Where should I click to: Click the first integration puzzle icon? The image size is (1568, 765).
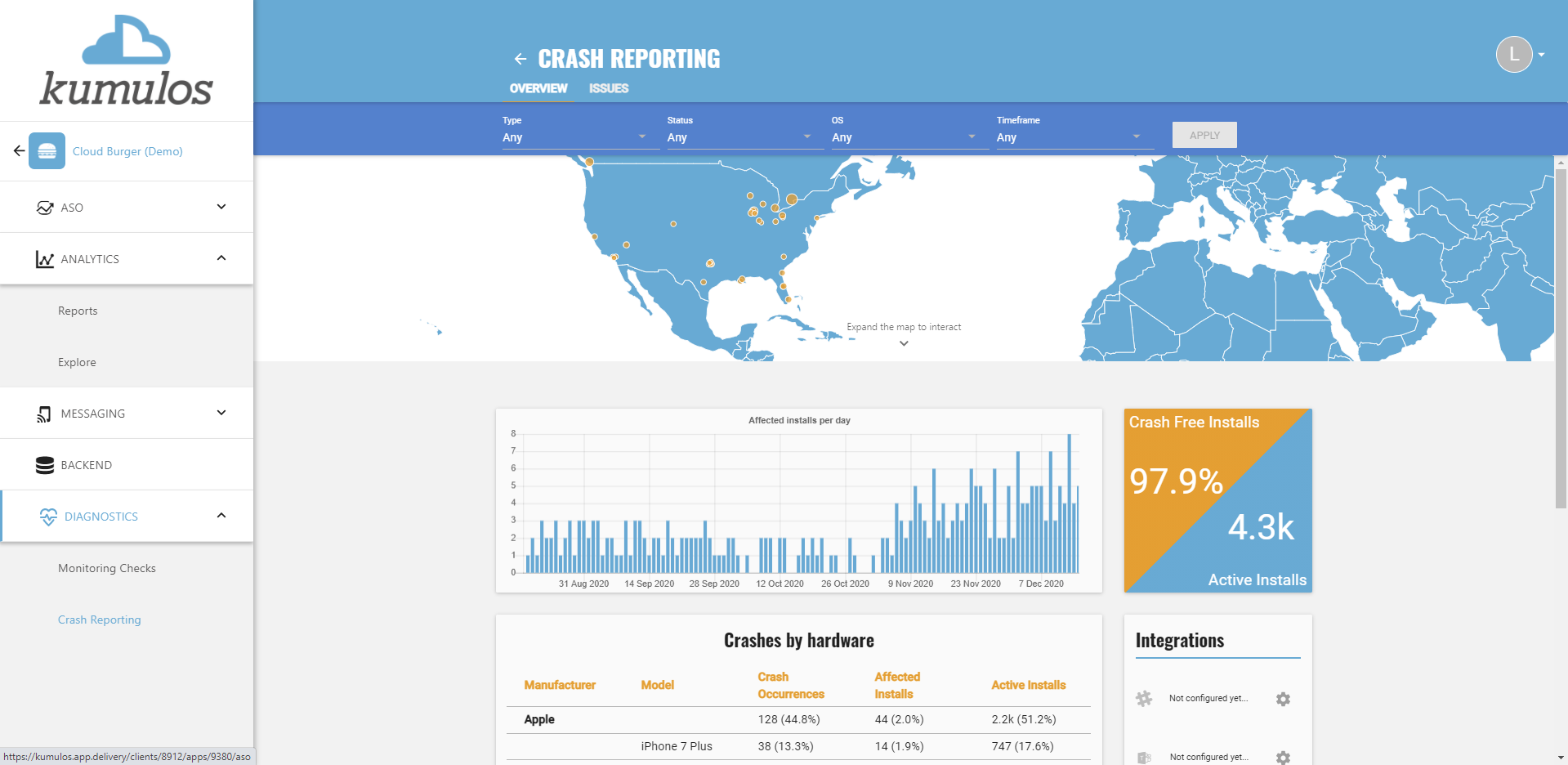[1144, 699]
